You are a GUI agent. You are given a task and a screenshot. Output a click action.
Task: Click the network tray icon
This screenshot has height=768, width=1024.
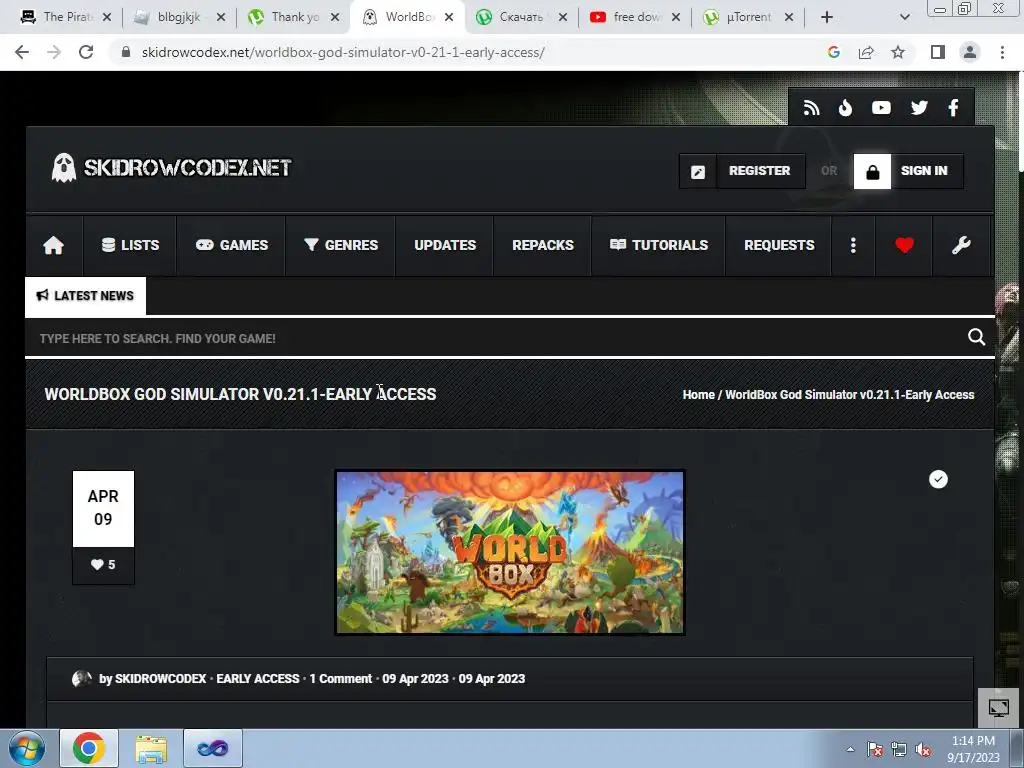click(899, 749)
